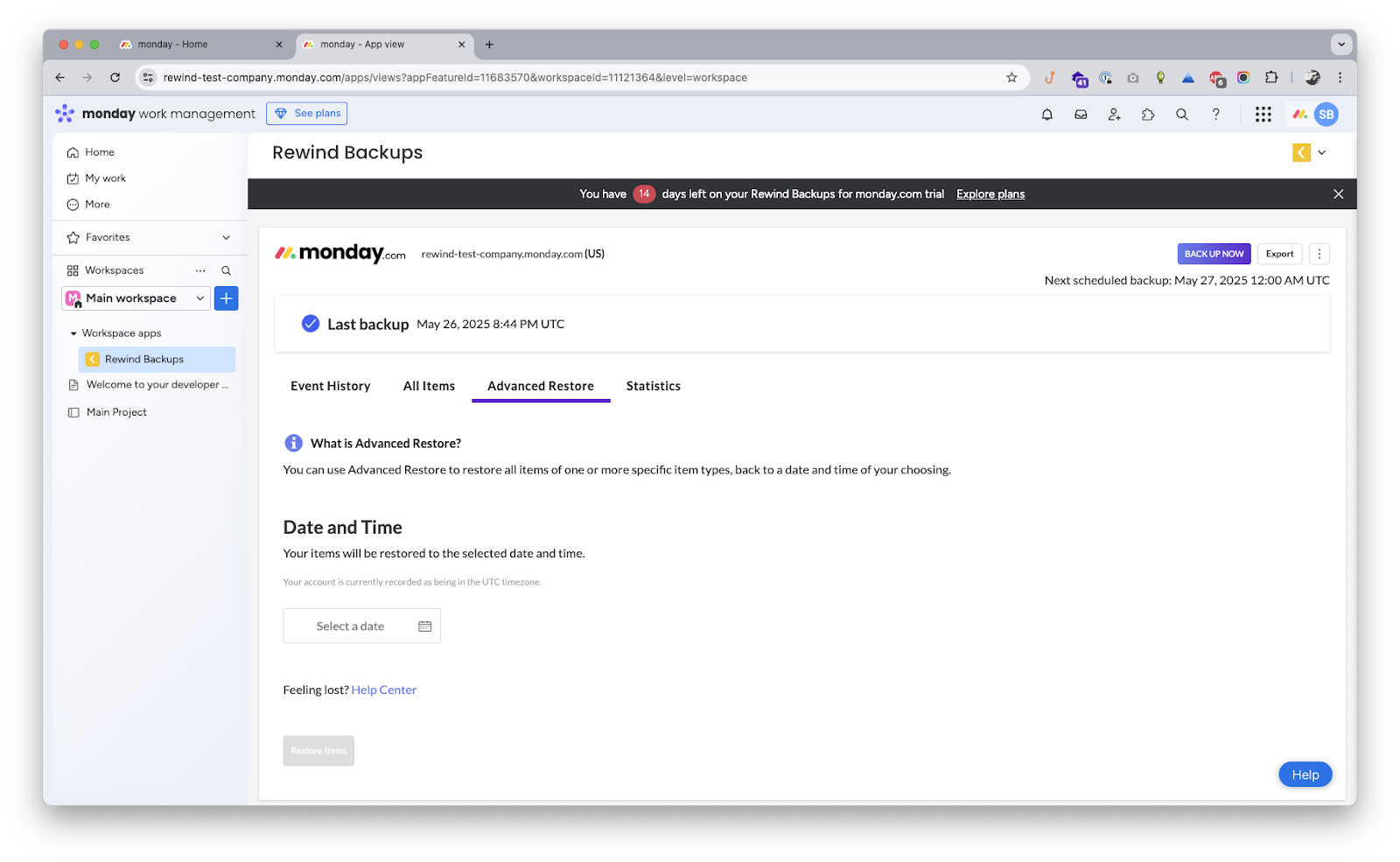
Task: Click the 14 days left badge
Action: [644, 194]
